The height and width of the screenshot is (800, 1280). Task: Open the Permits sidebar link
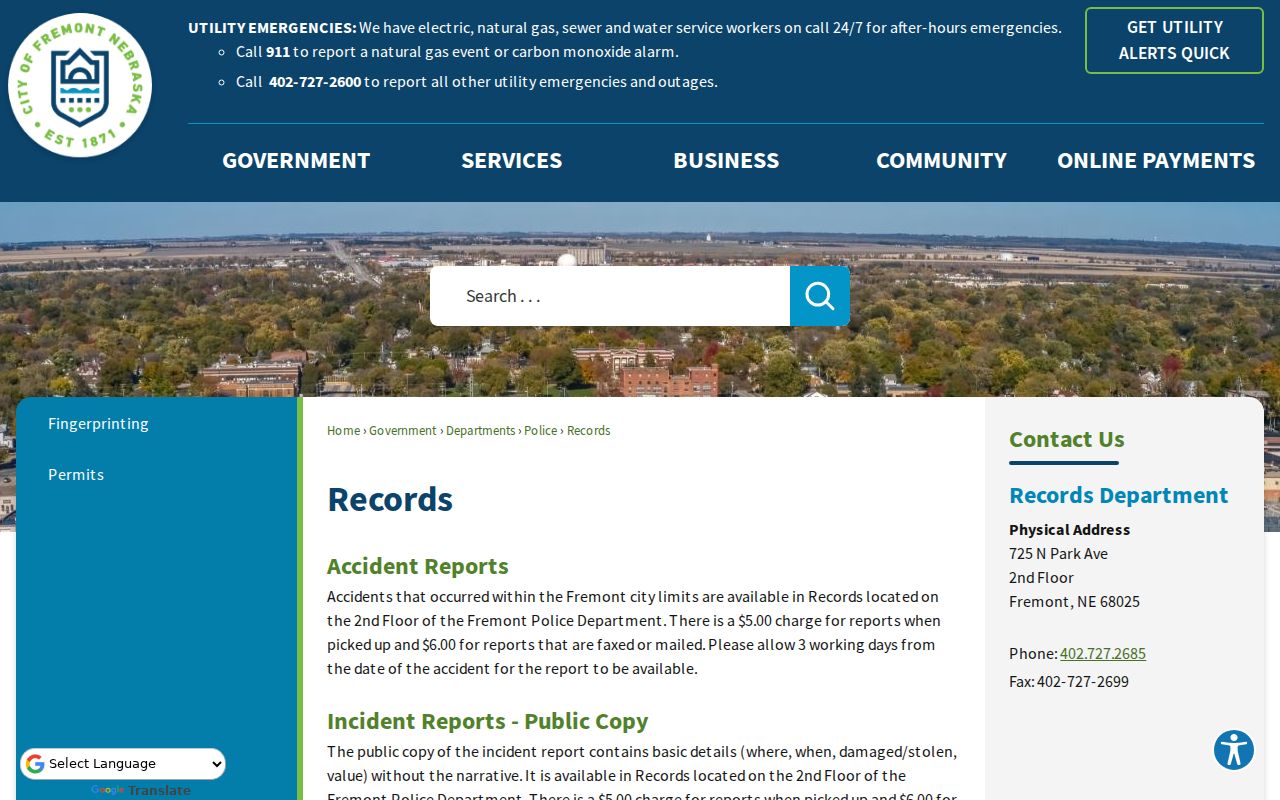(76, 475)
